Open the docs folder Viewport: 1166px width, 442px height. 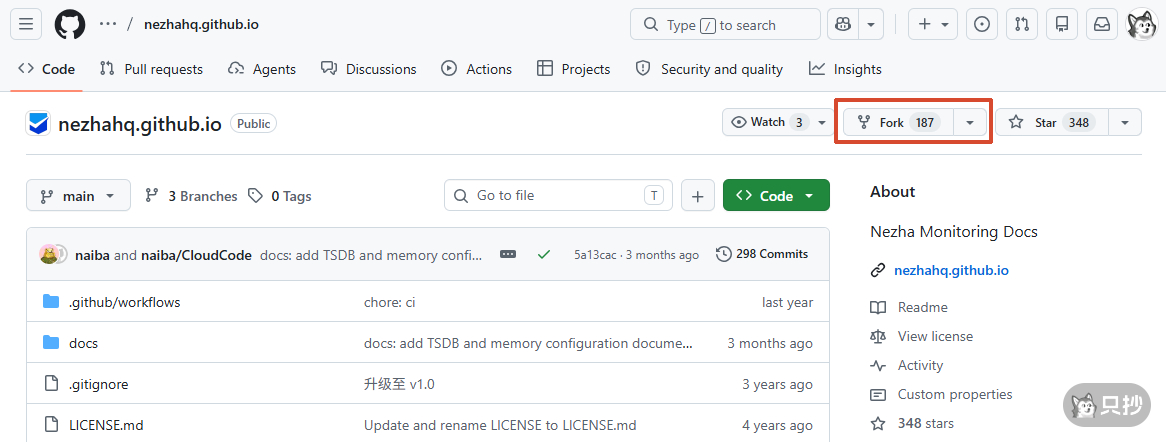[83, 343]
